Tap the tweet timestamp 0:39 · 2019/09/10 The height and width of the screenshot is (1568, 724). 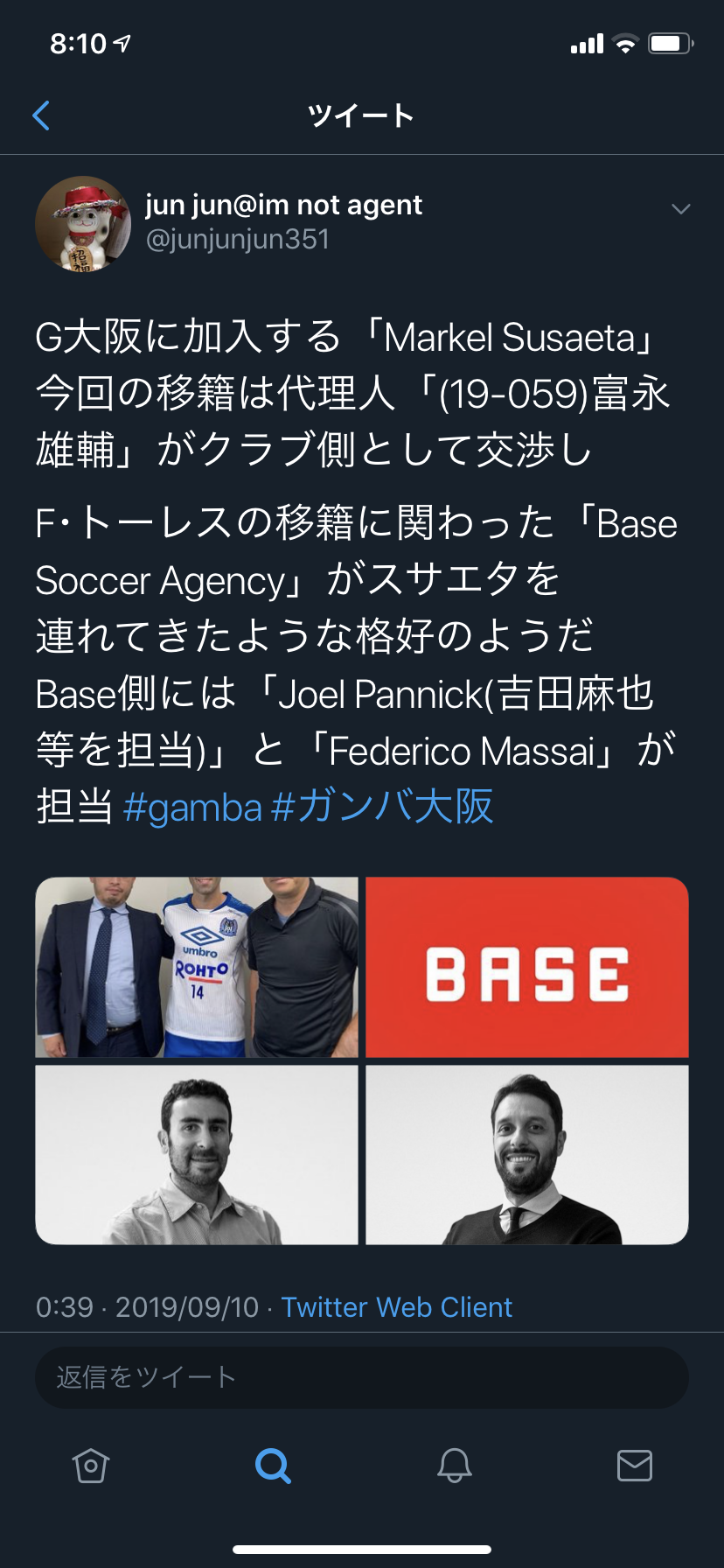tap(147, 1307)
